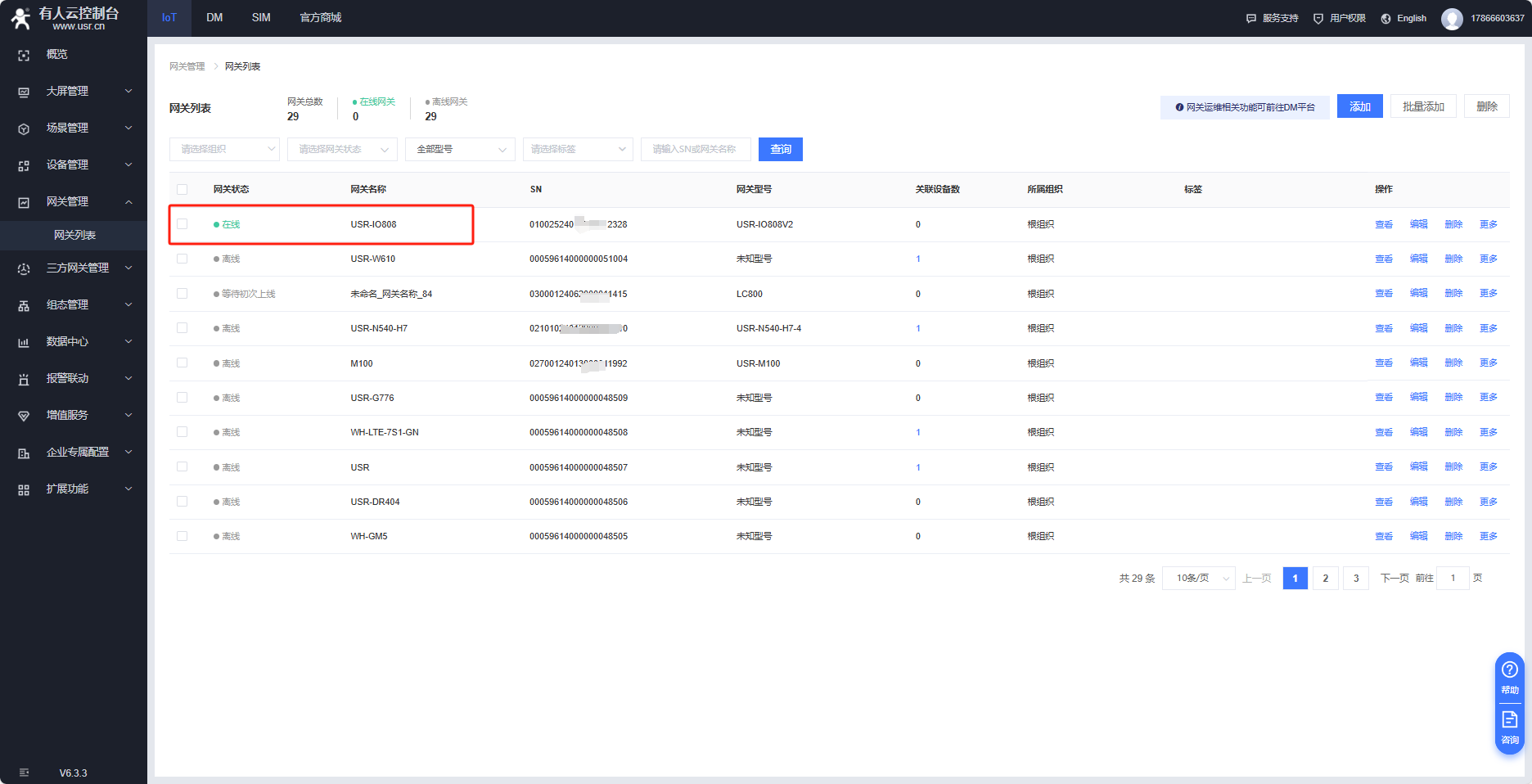This screenshot has height=784, width=1532.
Task: Expand 大屏管理 menu chevron
Action: [128, 91]
